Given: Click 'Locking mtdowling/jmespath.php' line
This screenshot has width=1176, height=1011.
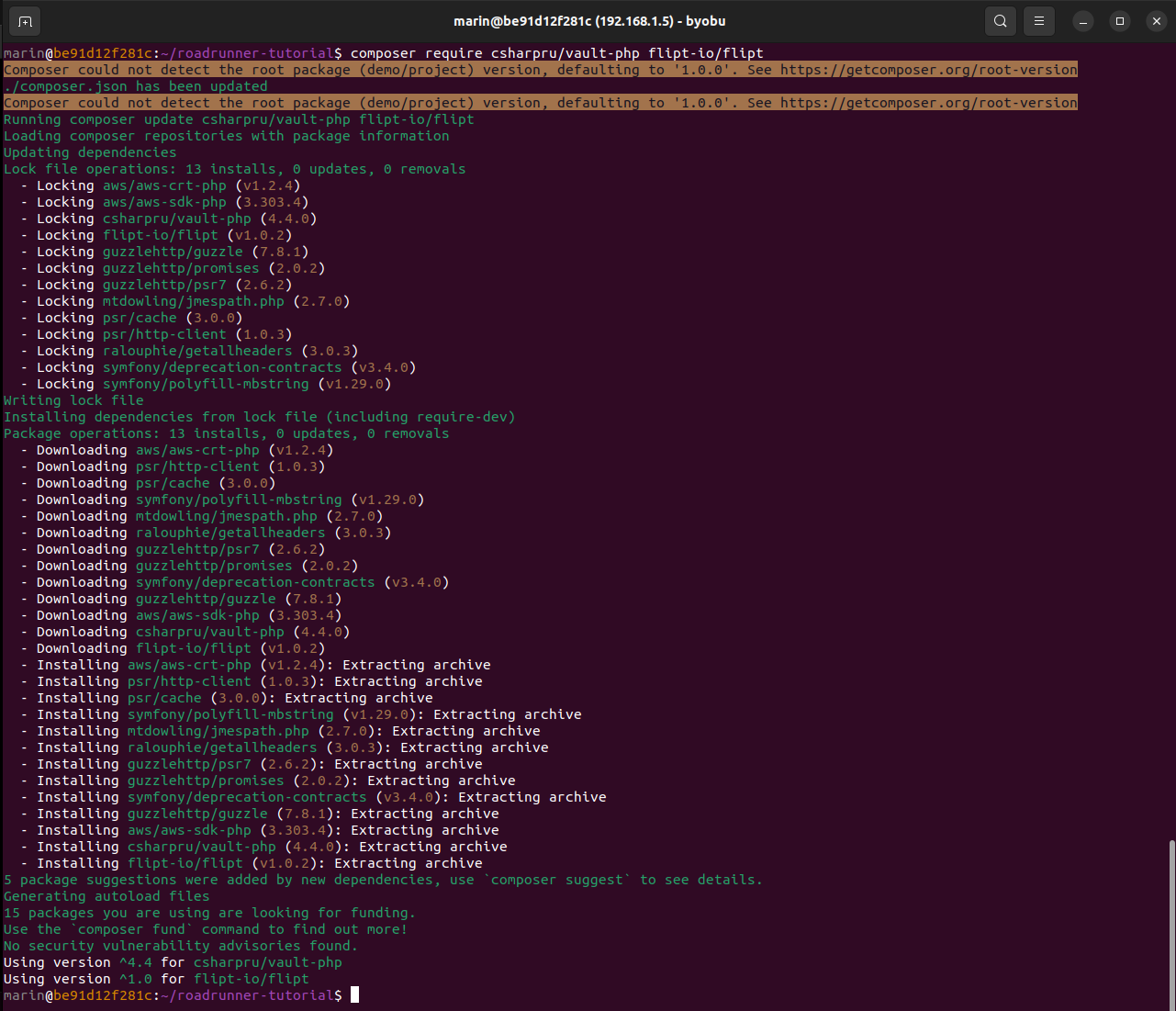Looking at the screenshot, I should coord(185,301).
